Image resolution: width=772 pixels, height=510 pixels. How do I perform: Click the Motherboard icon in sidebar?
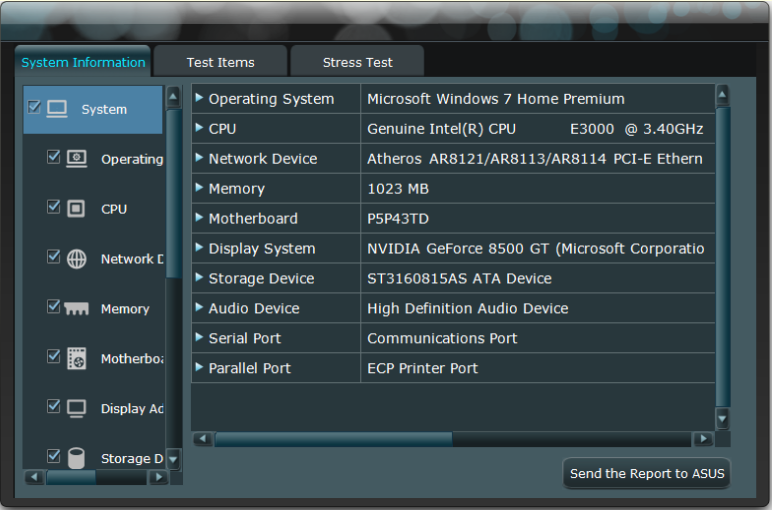click(76, 358)
